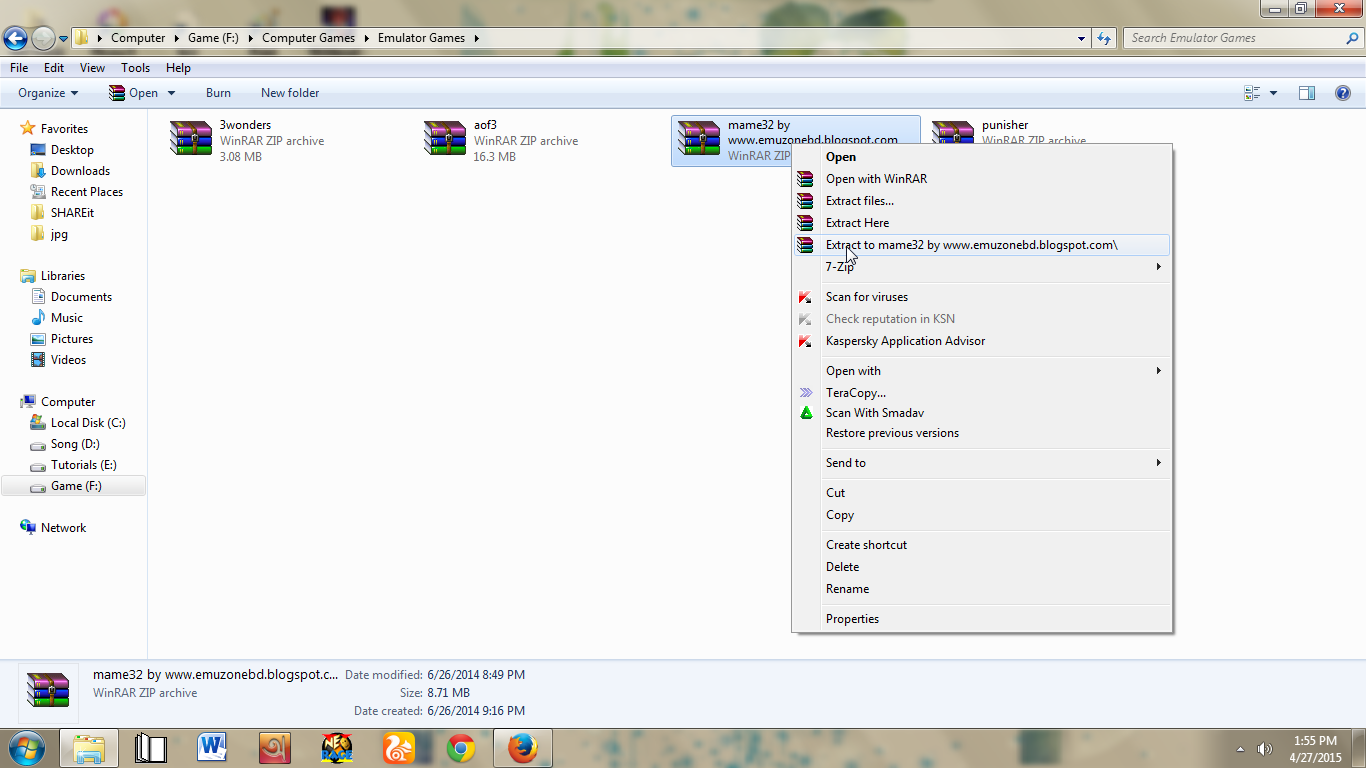Open the Edit menu
This screenshot has width=1366, height=768.
click(54, 68)
